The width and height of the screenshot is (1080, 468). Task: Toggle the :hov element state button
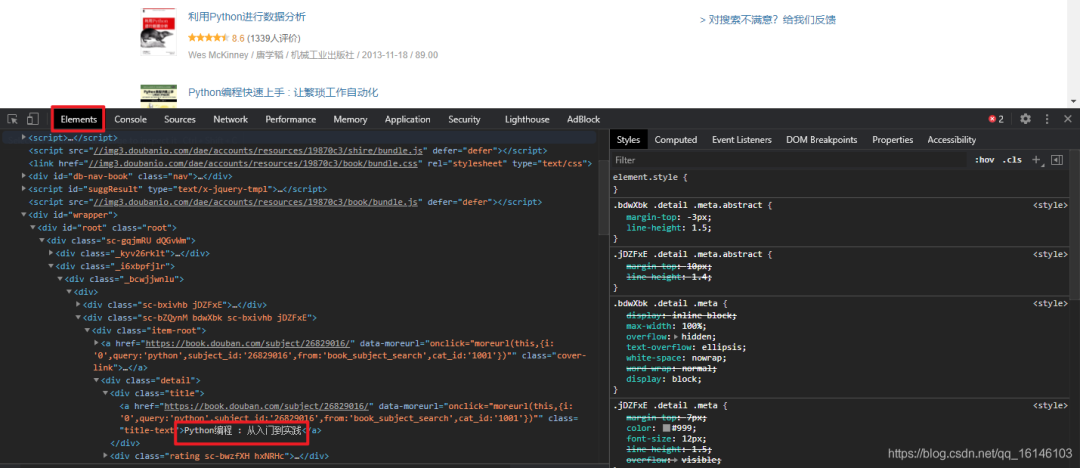[984, 160]
